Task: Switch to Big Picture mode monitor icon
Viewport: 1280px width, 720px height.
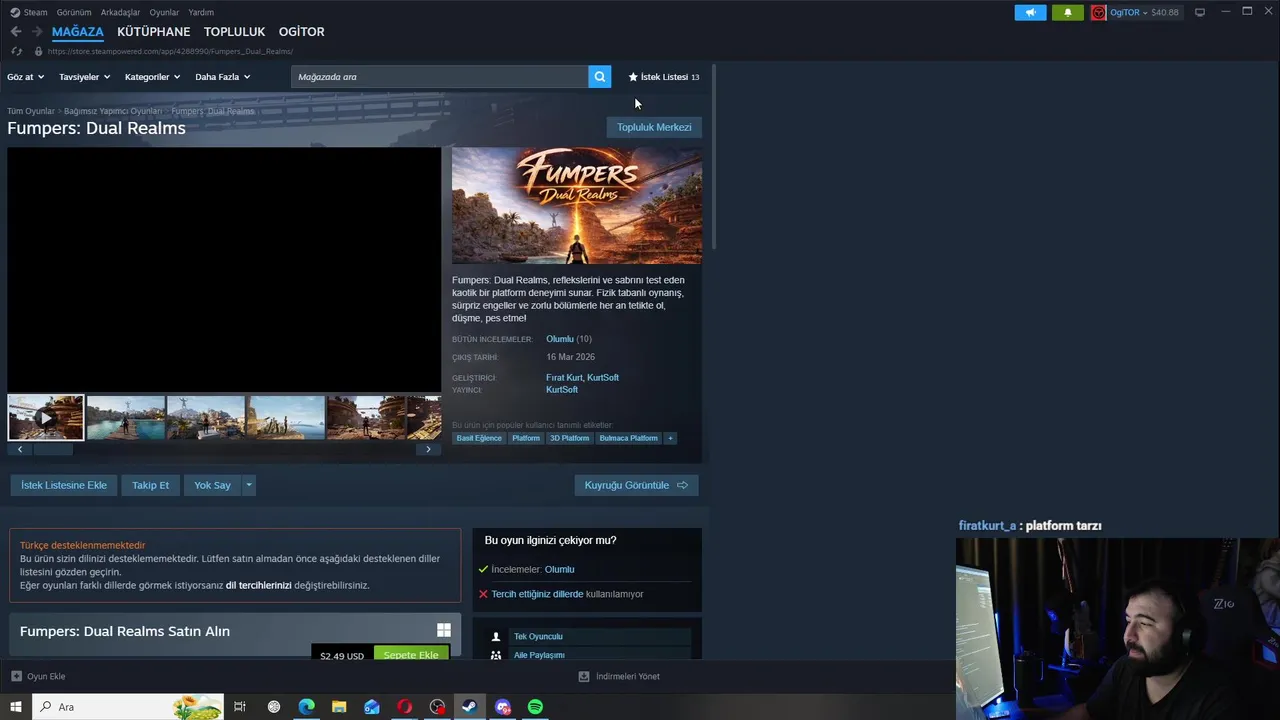Action: (1200, 12)
